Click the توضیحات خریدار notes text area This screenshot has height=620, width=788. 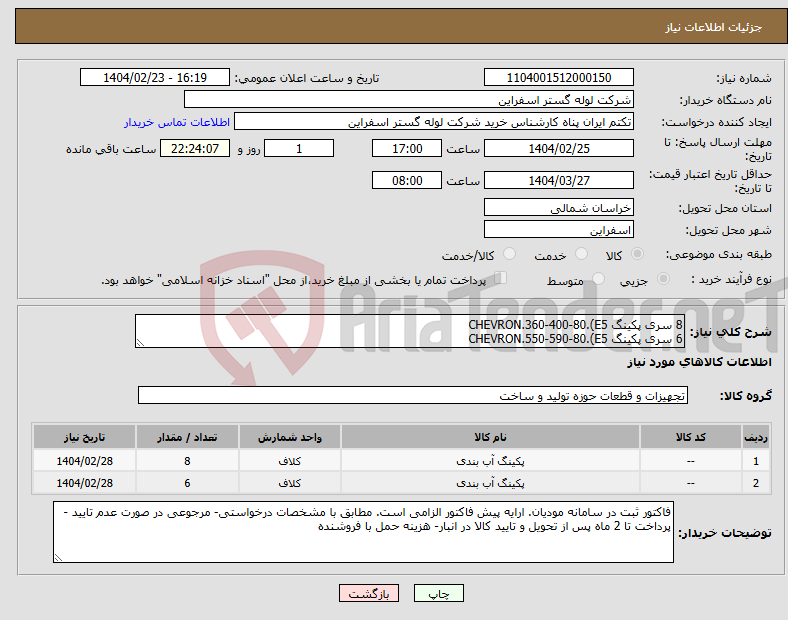click(x=363, y=532)
